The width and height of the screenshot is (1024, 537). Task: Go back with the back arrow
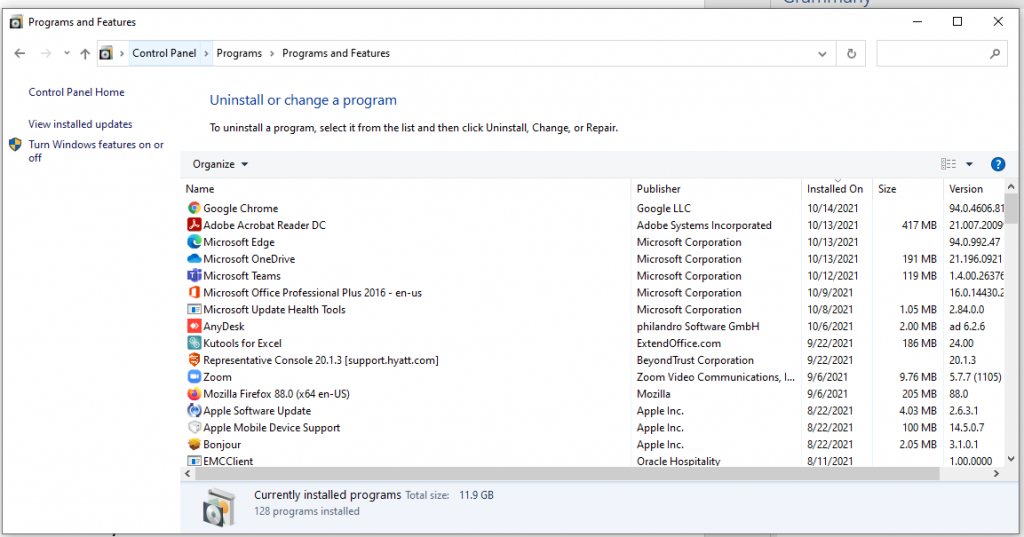point(20,54)
